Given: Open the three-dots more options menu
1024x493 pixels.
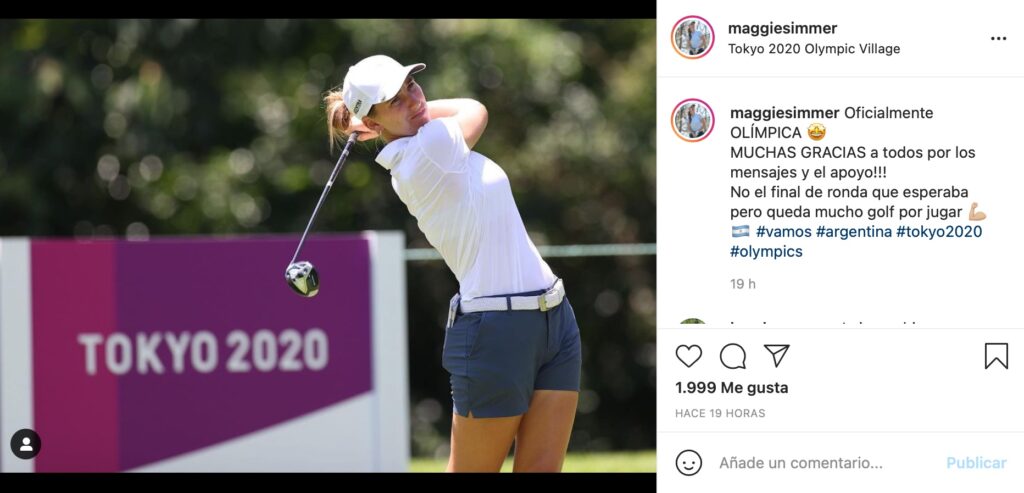Looking at the screenshot, I should coord(998,39).
